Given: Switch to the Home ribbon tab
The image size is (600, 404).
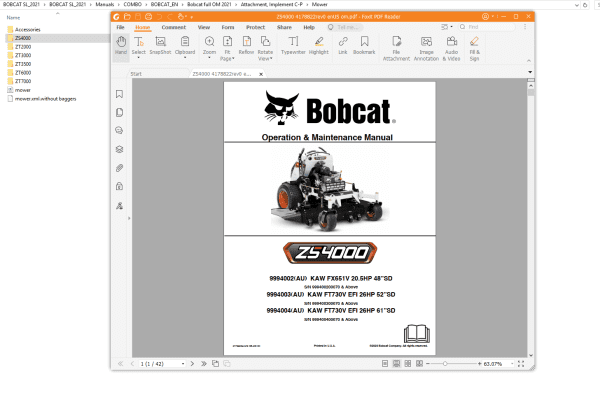Looking at the screenshot, I should tap(143, 27).
